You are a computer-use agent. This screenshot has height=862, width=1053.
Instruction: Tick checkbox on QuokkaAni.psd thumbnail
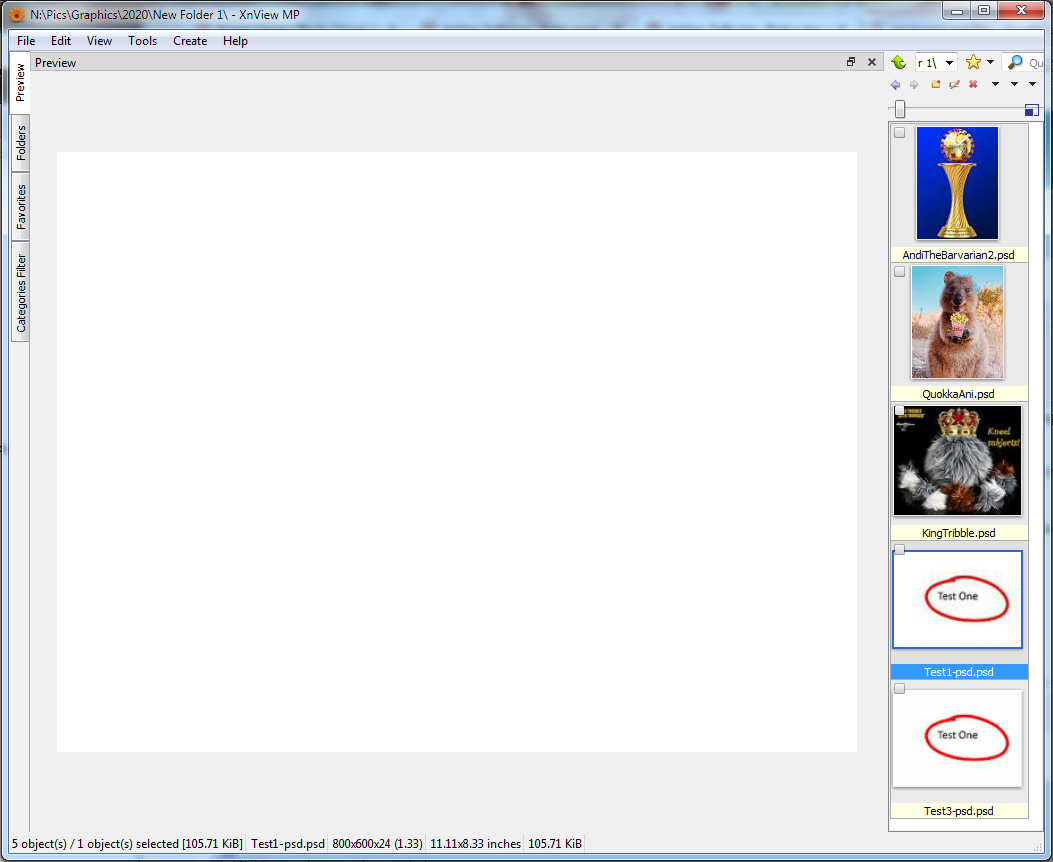[x=900, y=272]
